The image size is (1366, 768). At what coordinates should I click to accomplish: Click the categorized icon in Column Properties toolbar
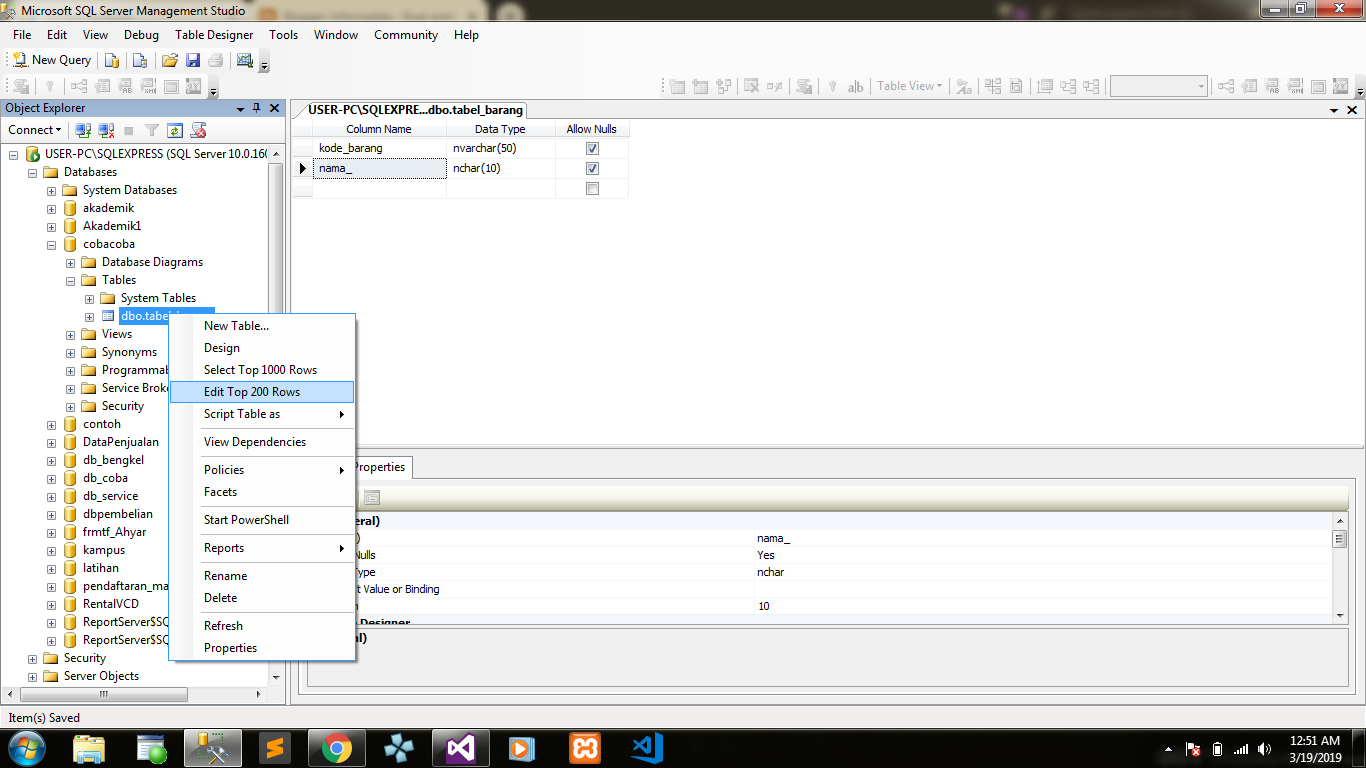click(371, 497)
